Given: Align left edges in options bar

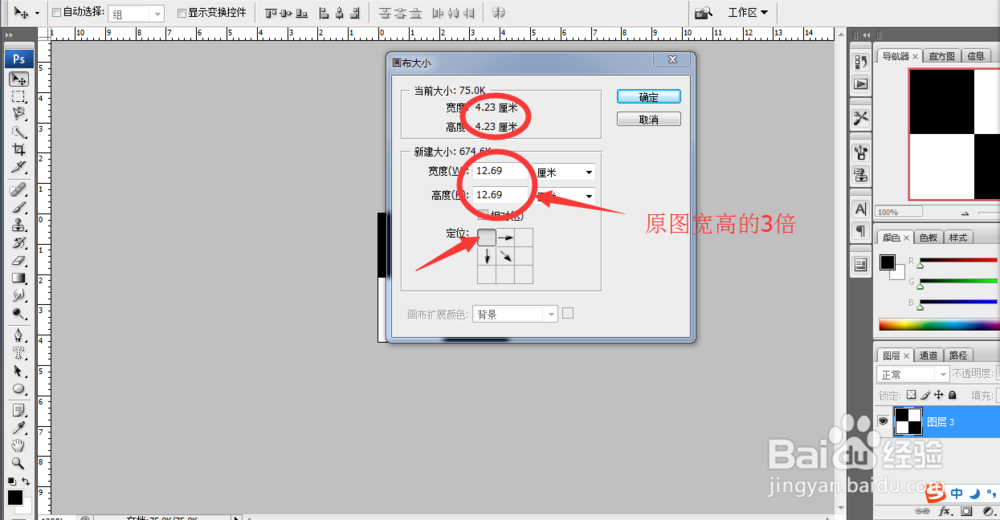Looking at the screenshot, I should (324, 13).
